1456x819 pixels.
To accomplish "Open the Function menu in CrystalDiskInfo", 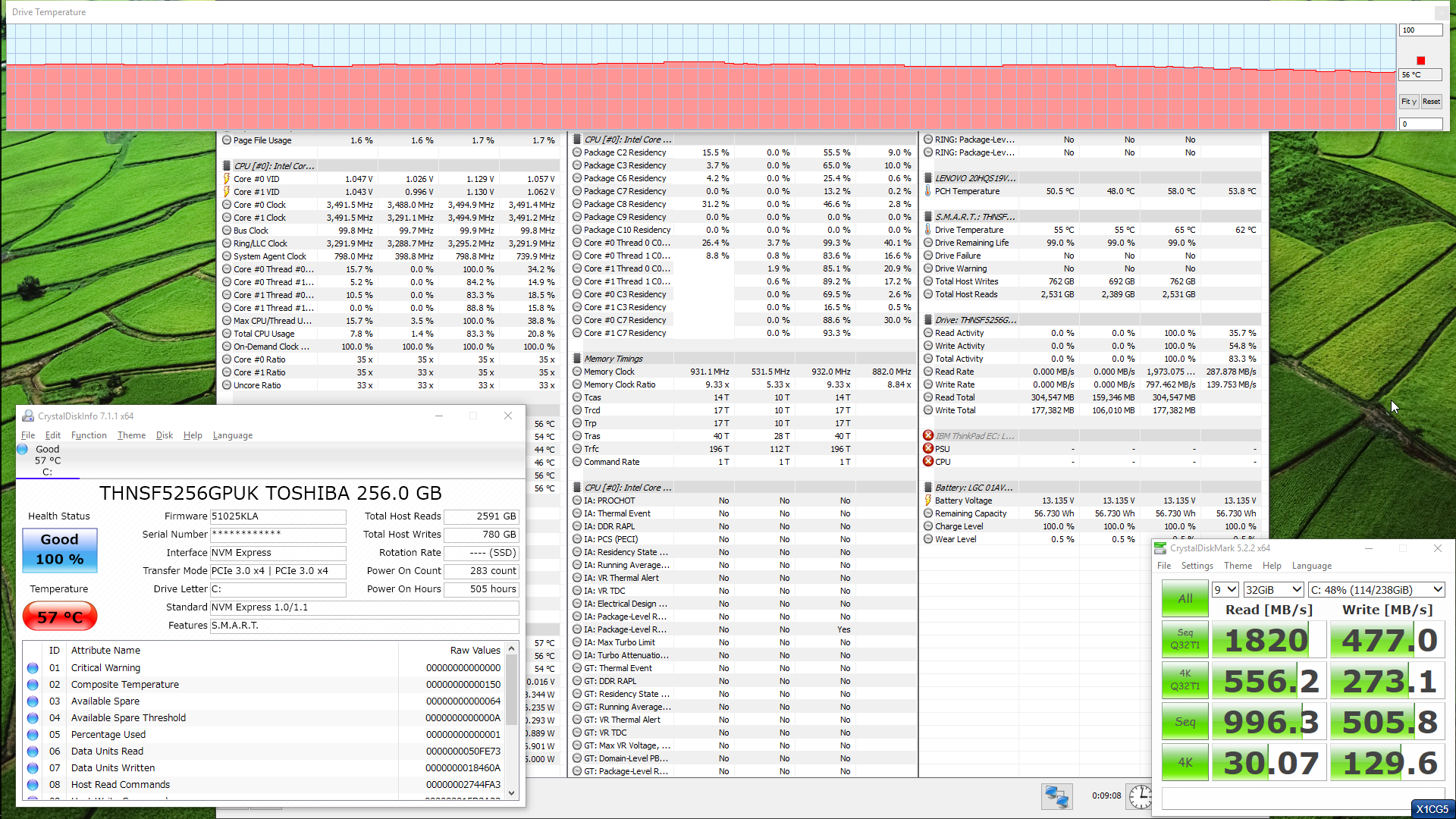I will pos(89,435).
